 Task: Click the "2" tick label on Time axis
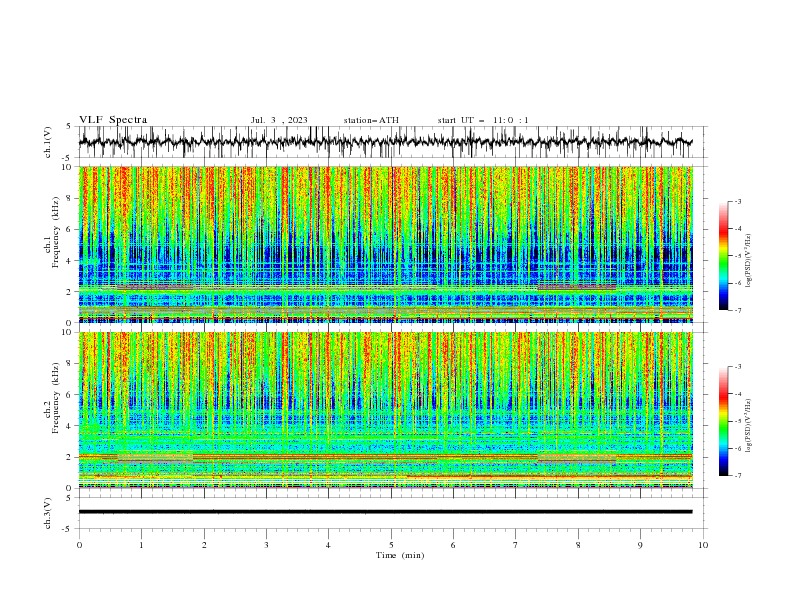pyautogui.click(x=204, y=545)
